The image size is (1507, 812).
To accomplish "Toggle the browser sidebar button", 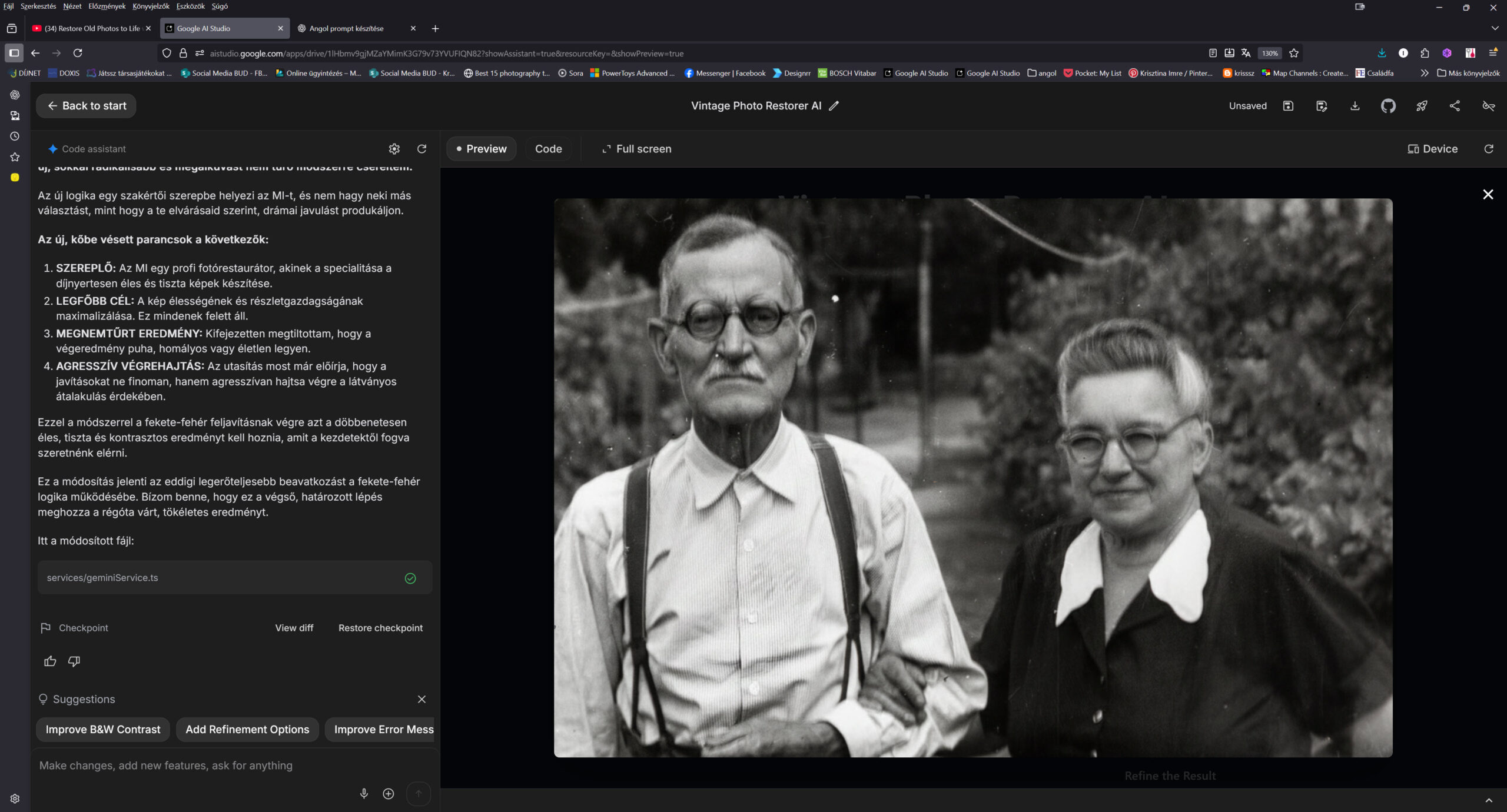I will tap(14, 53).
